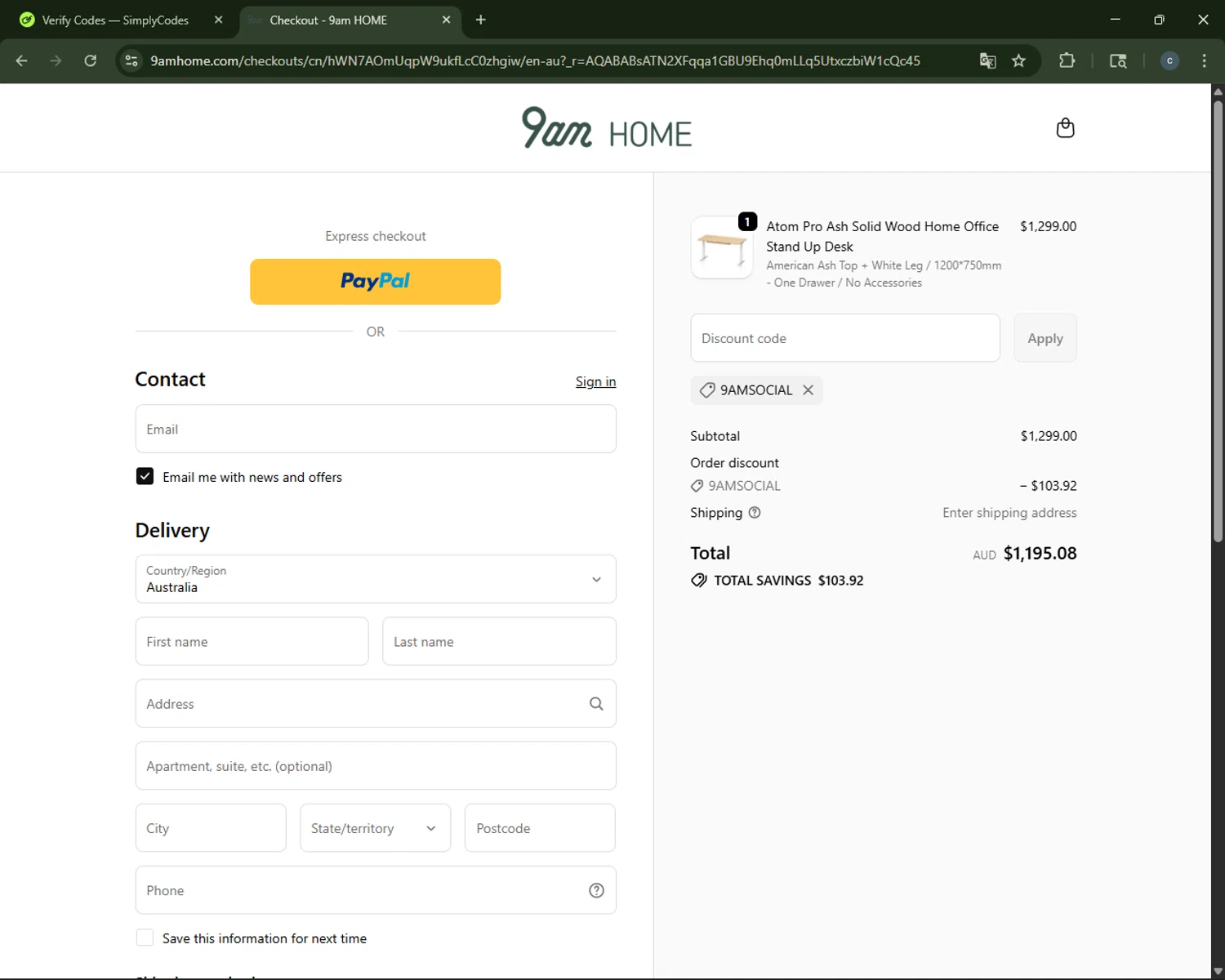Close the Checkout 9am HOME tab

[x=446, y=20]
